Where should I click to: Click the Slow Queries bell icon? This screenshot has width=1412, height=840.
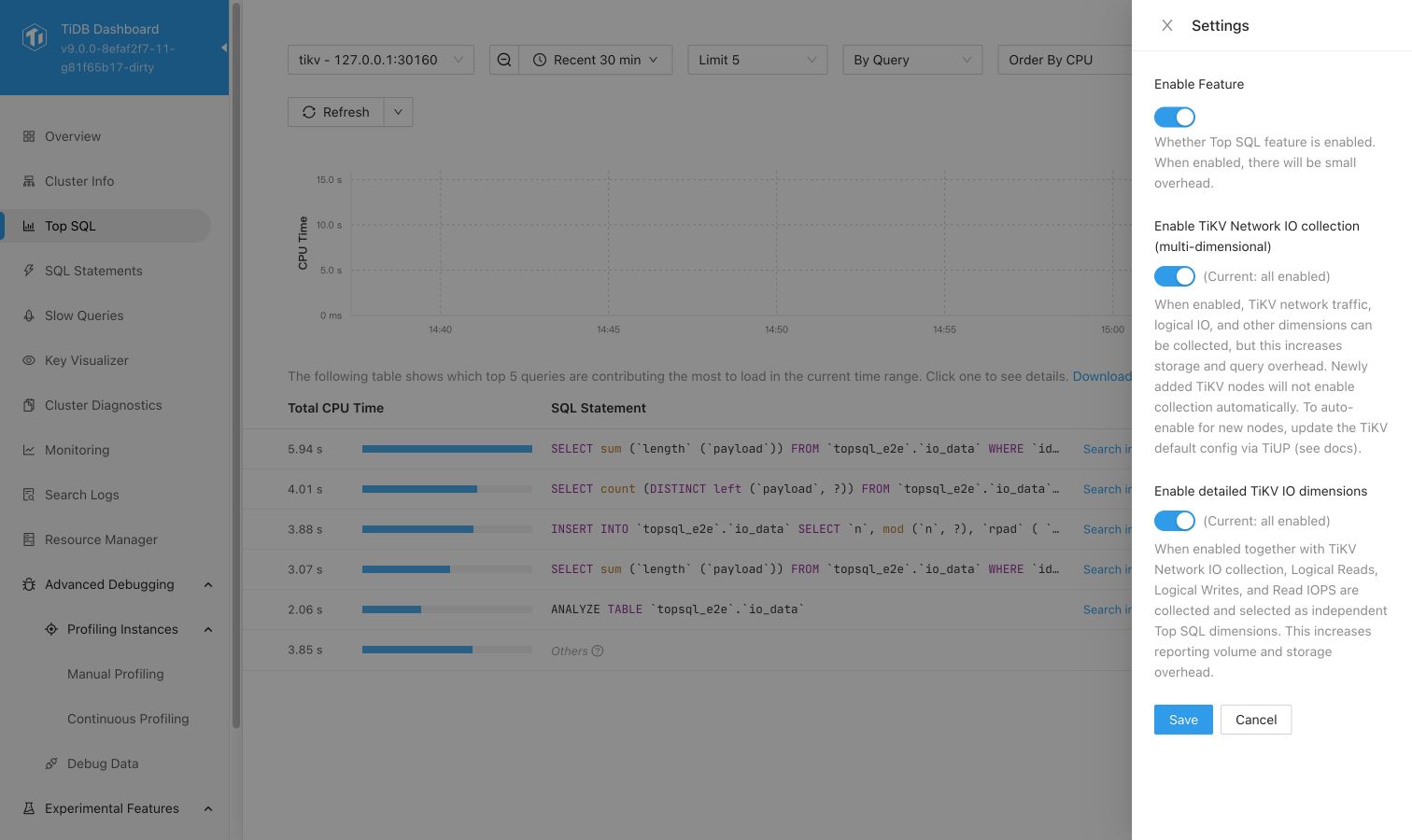tap(29, 315)
